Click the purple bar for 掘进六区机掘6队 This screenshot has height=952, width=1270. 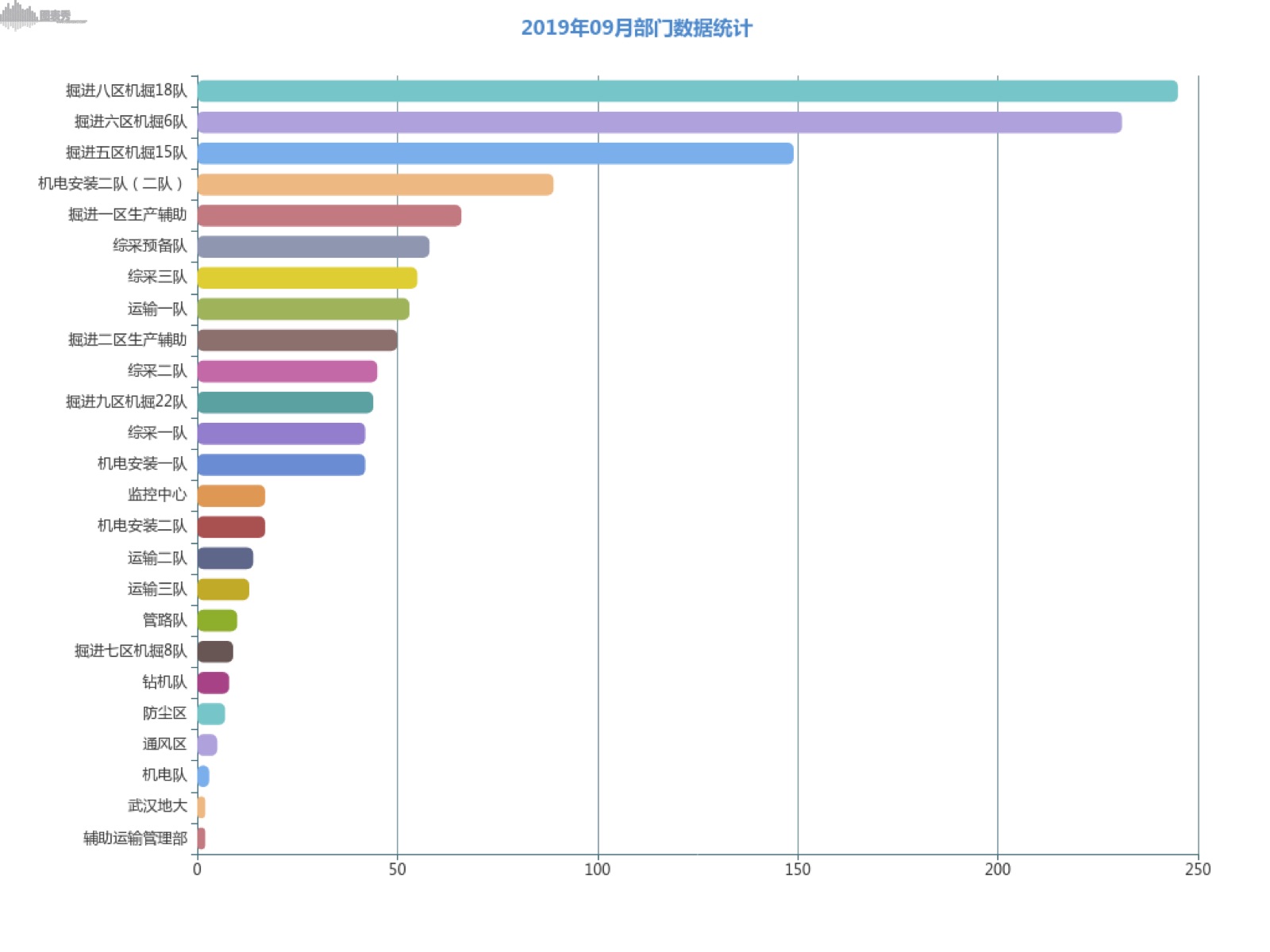pos(659,122)
